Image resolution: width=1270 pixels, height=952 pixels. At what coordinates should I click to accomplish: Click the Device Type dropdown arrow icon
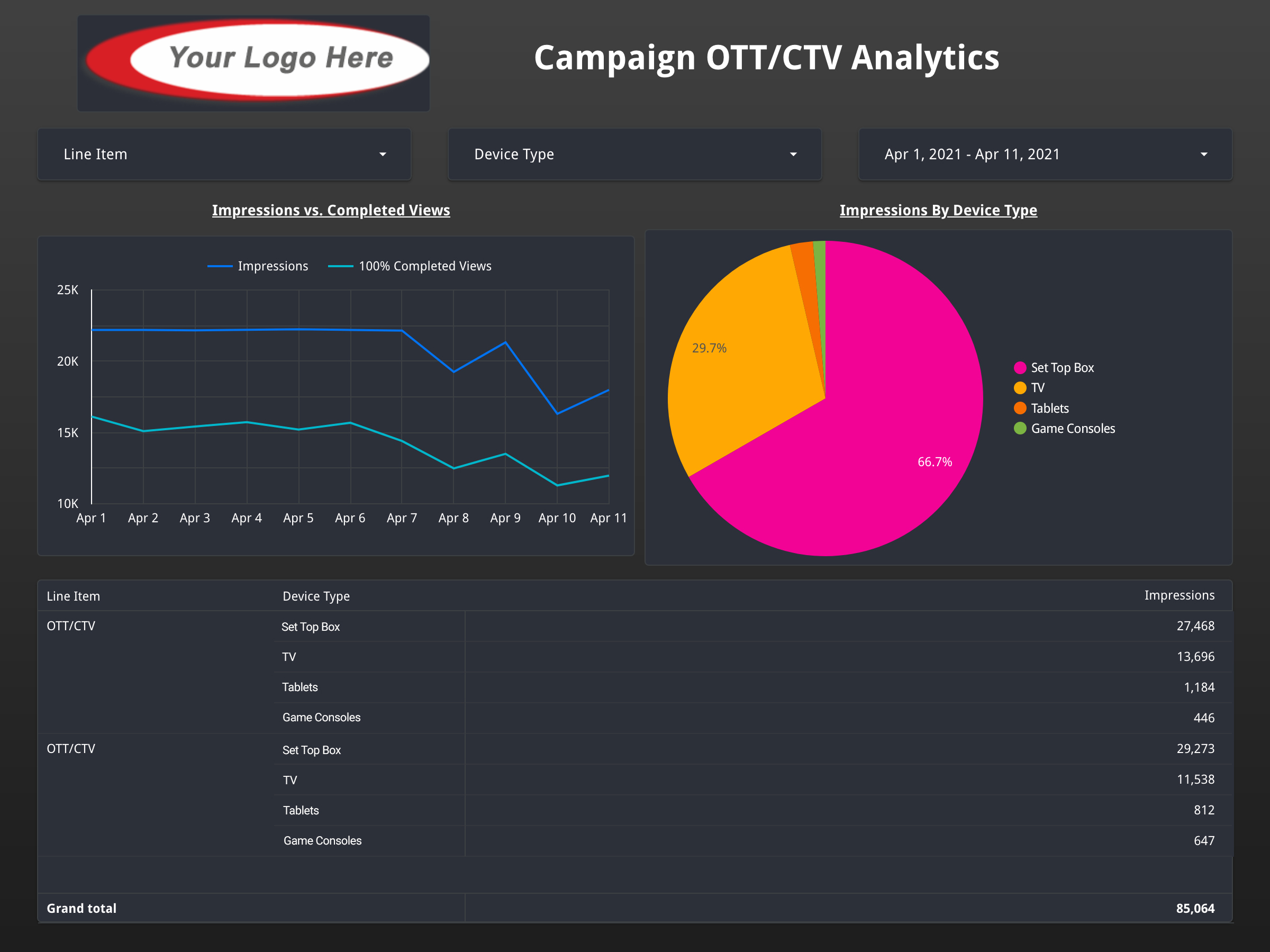tap(793, 155)
